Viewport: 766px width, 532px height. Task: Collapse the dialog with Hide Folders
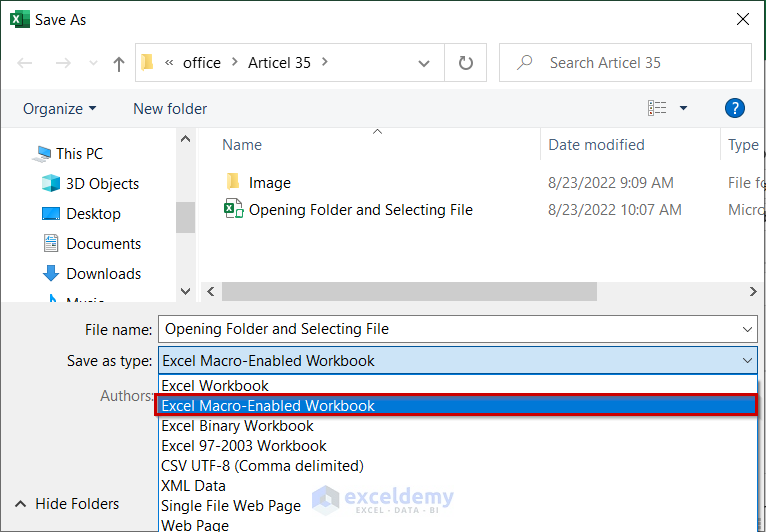tap(67, 504)
